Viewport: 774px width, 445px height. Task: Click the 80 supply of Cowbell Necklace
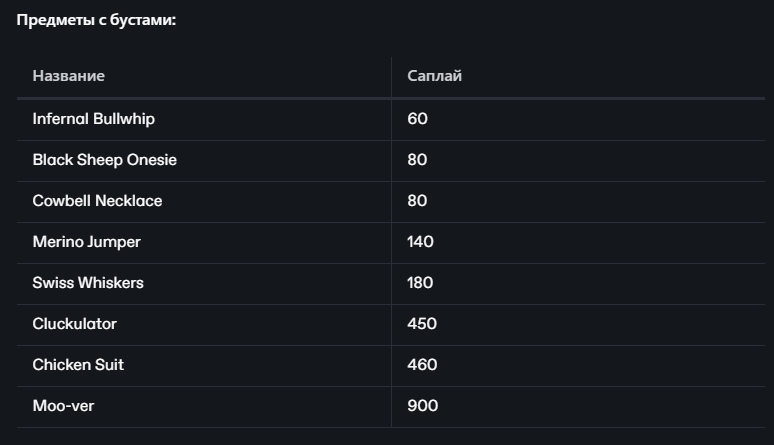418,201
